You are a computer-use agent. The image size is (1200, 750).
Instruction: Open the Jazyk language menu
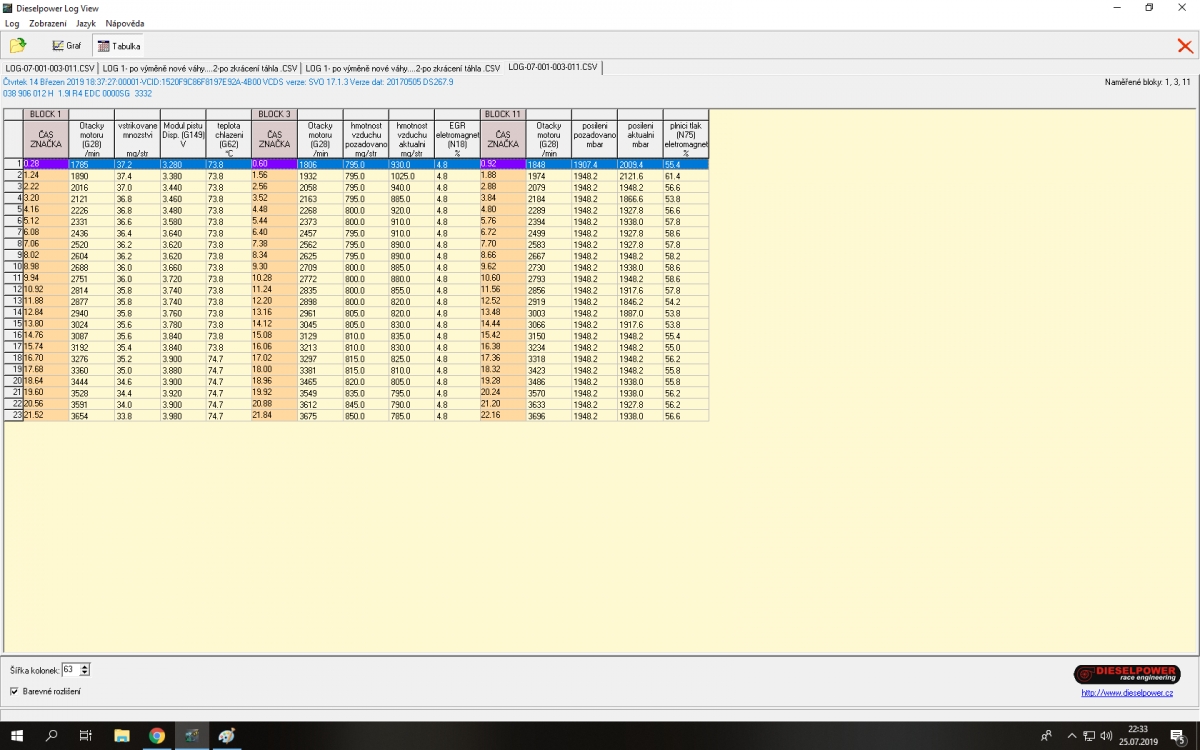[x=86, y=22]
